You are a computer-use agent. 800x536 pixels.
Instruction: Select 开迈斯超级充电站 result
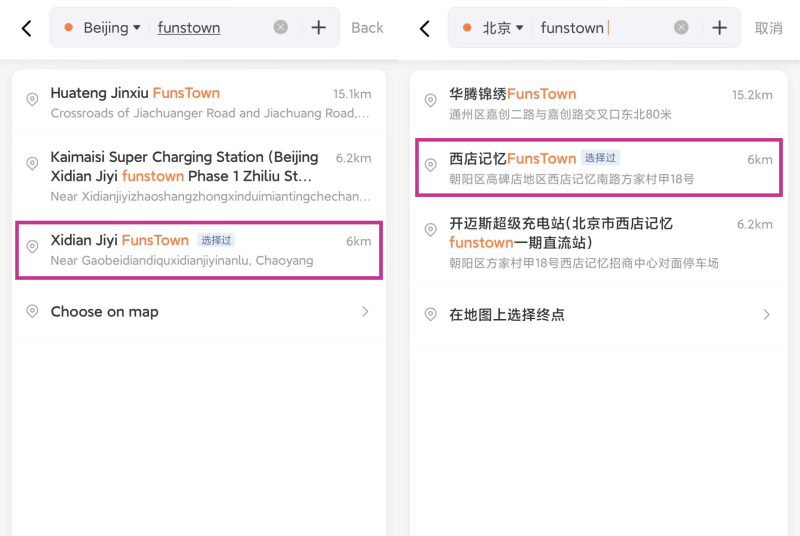pos(598,242)
